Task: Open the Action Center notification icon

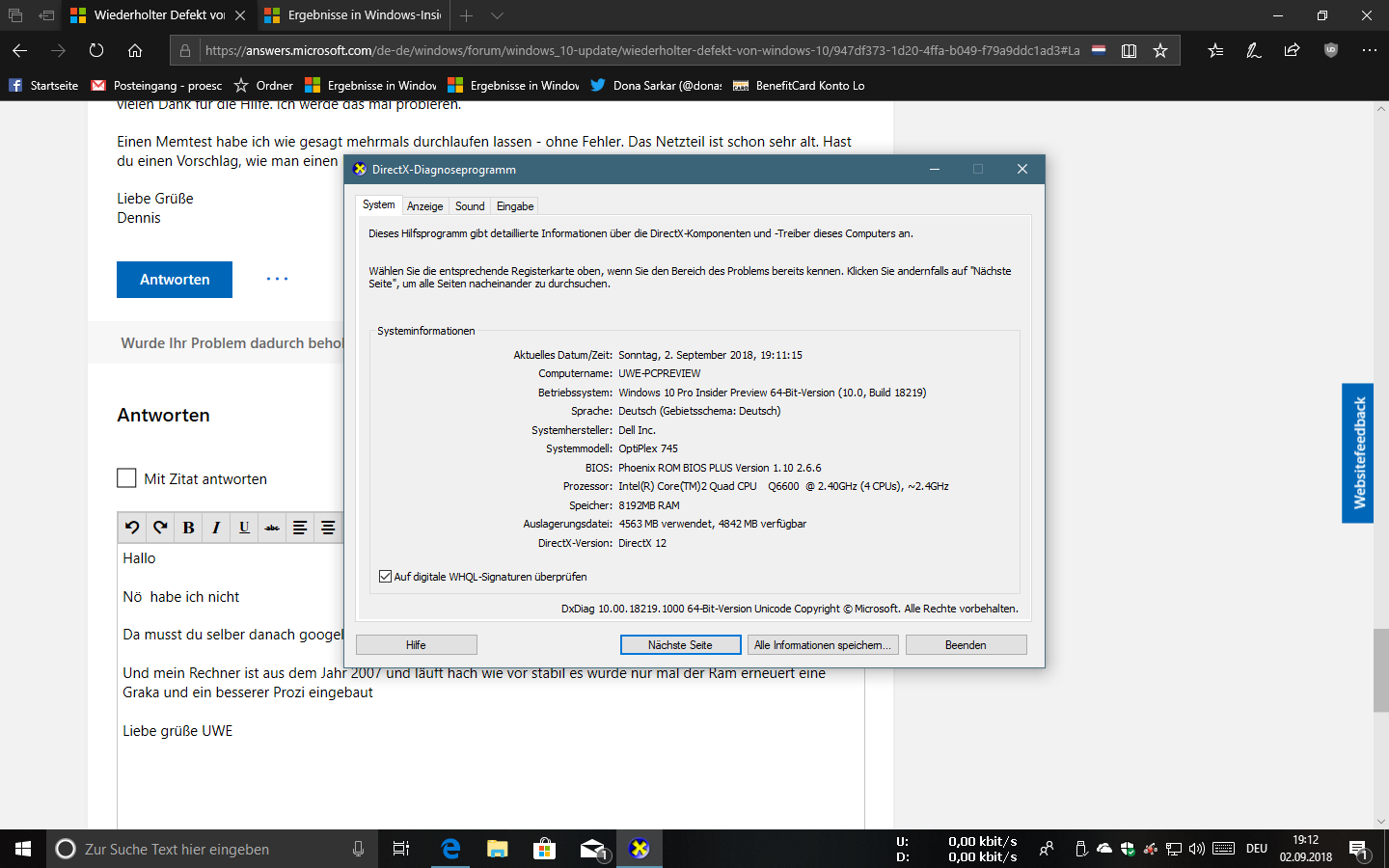Action: pyautogui.click(x=1359, y=850)
